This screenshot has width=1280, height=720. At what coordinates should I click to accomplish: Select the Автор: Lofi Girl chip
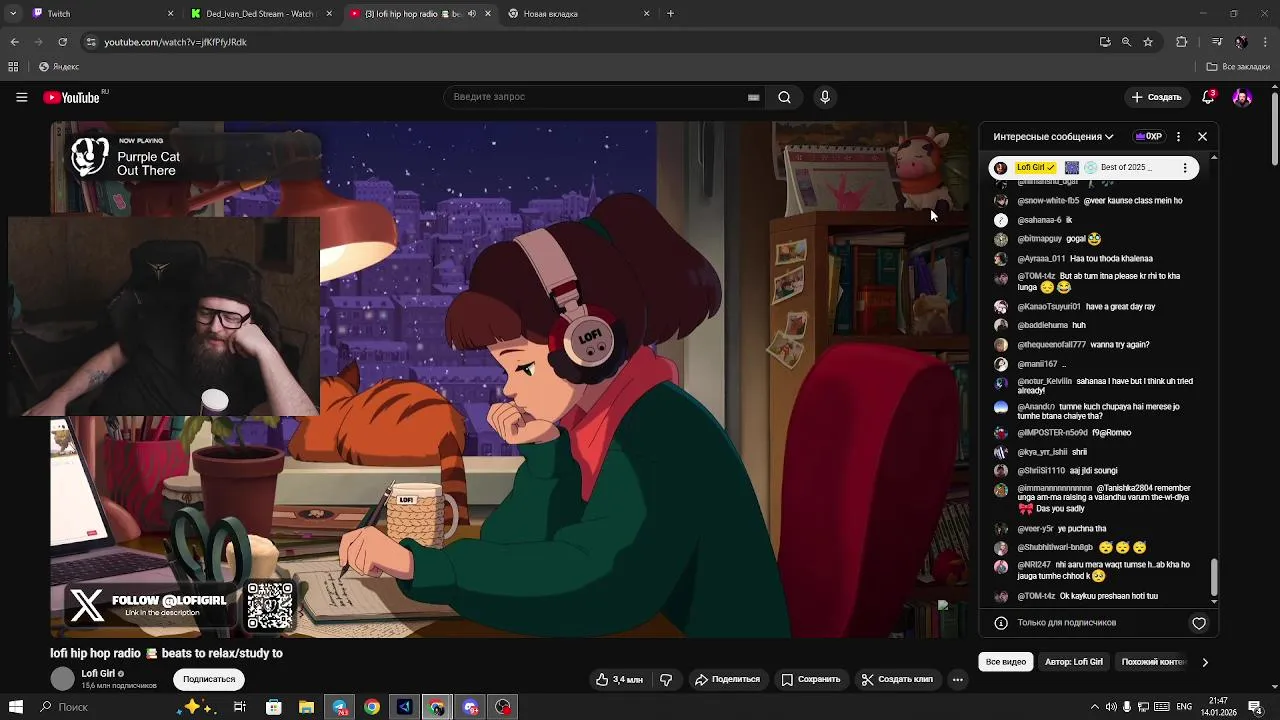tap(1074, 662)
